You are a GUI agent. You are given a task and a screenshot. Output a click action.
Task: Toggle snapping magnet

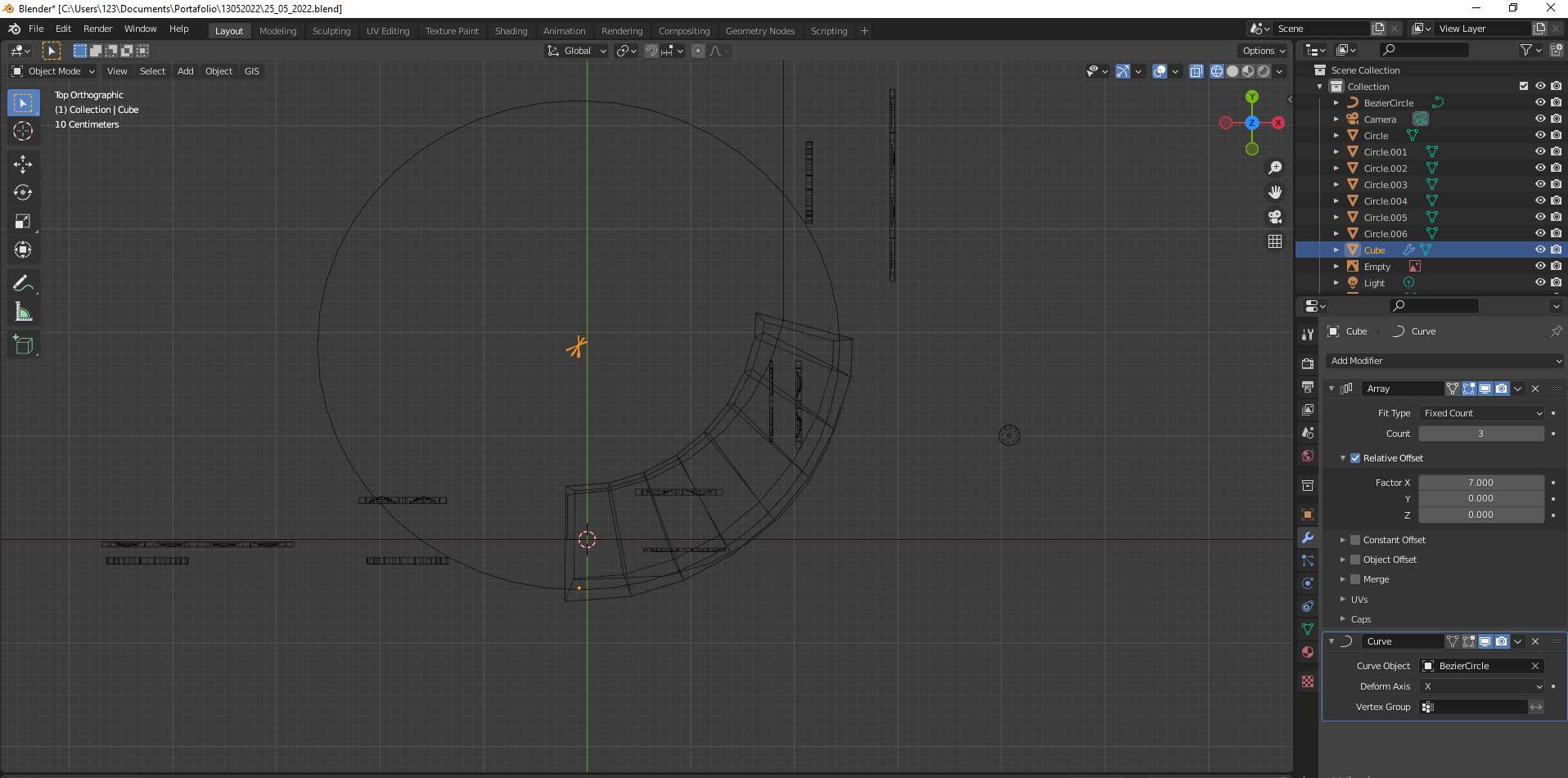click(x=651, y=51)
